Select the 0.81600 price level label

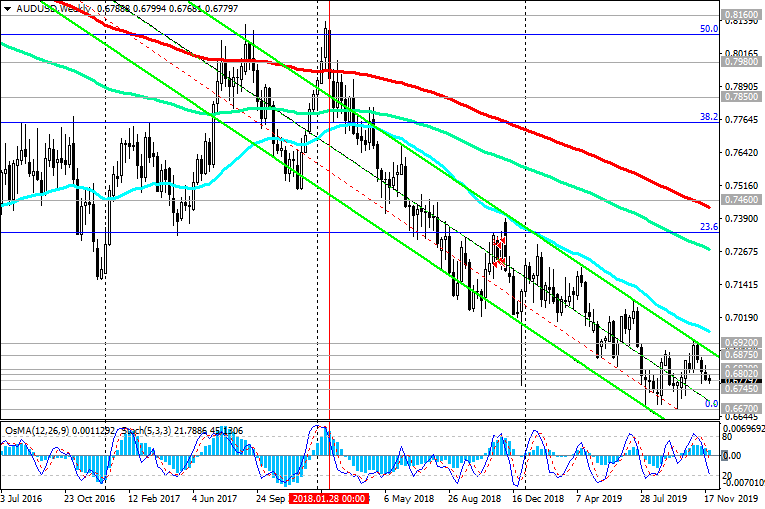(x=741, y=17)
